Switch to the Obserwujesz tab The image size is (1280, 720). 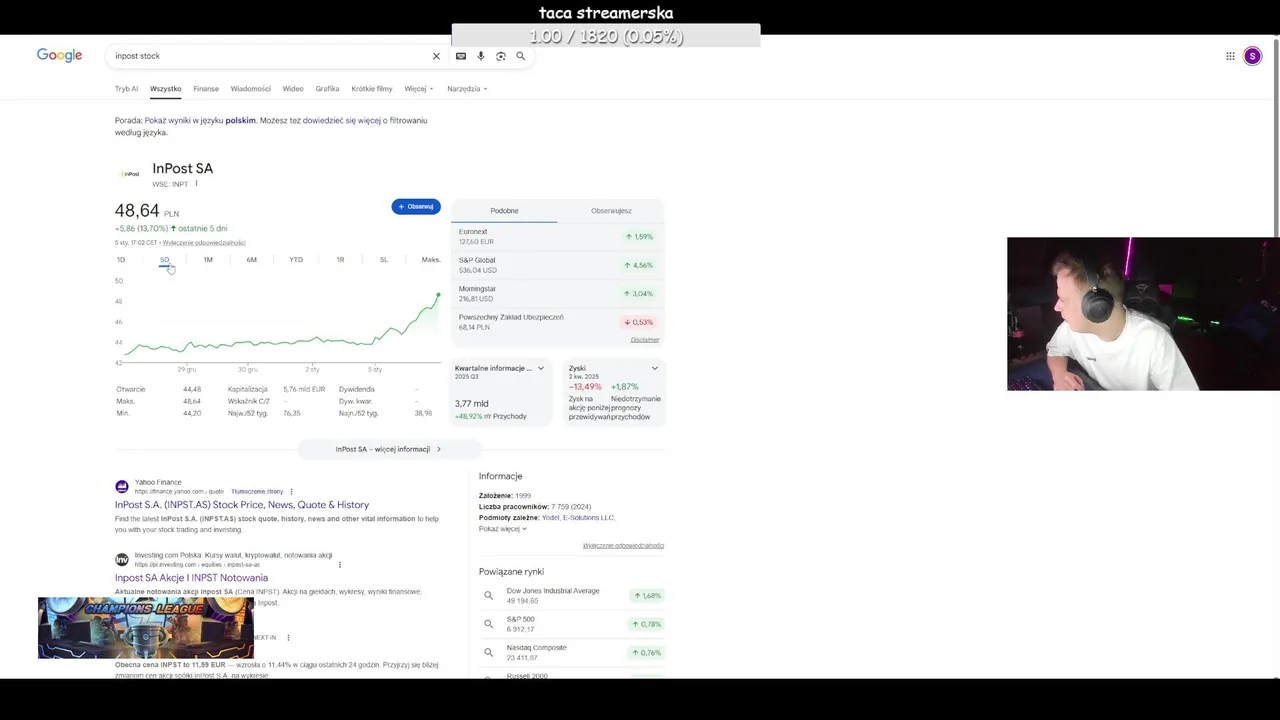[611, 211]
